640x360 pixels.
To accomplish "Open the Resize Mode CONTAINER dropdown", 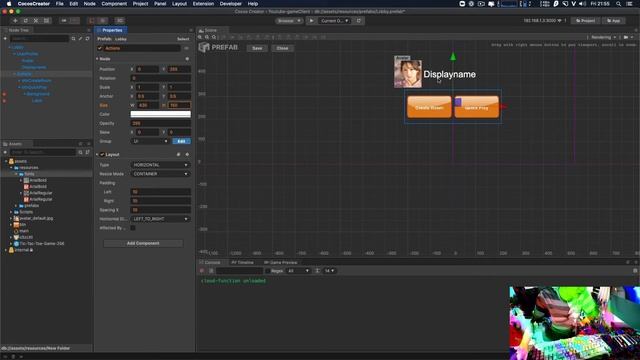I will [160, 174].
